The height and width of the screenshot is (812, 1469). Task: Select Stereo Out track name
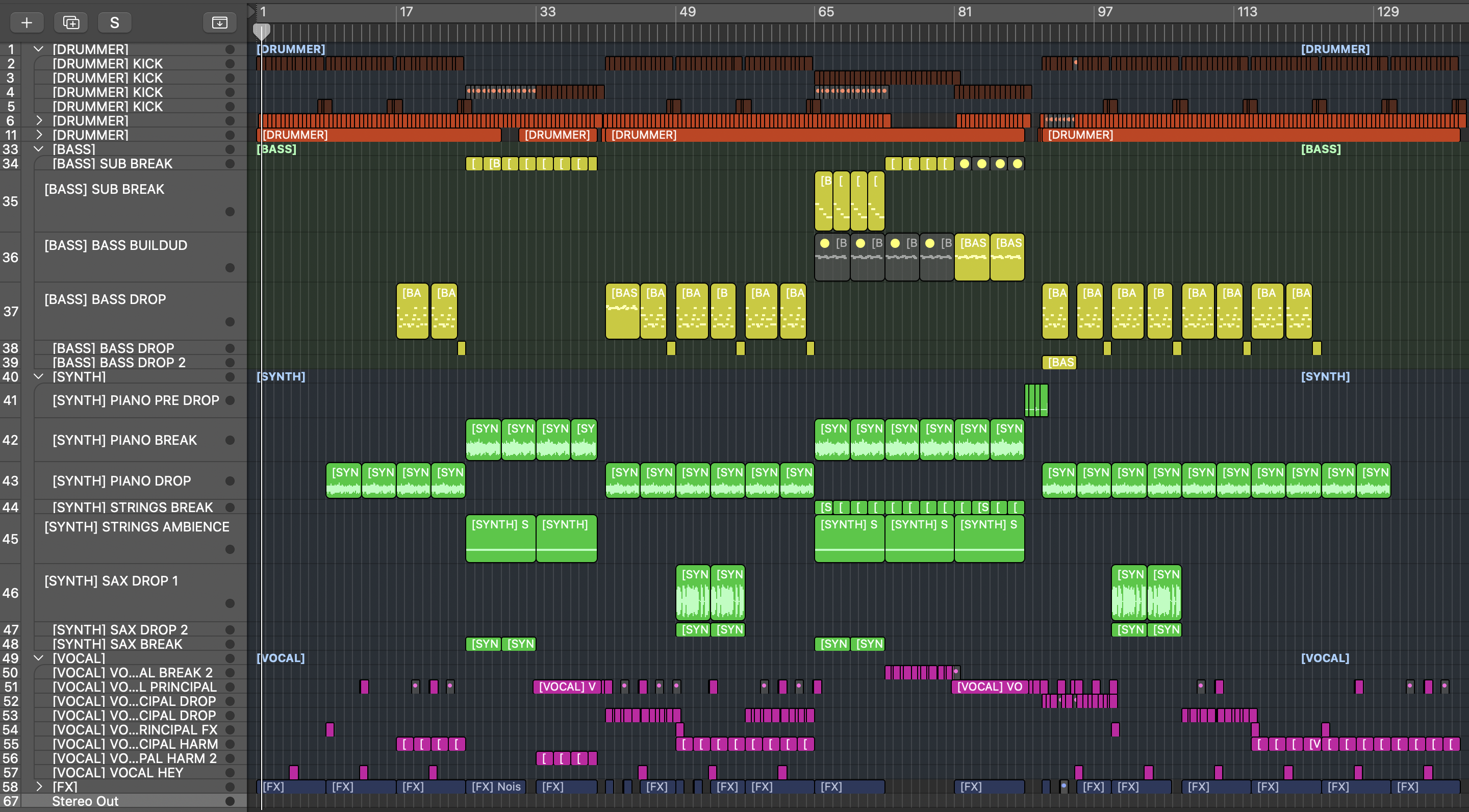pos(85,801)
